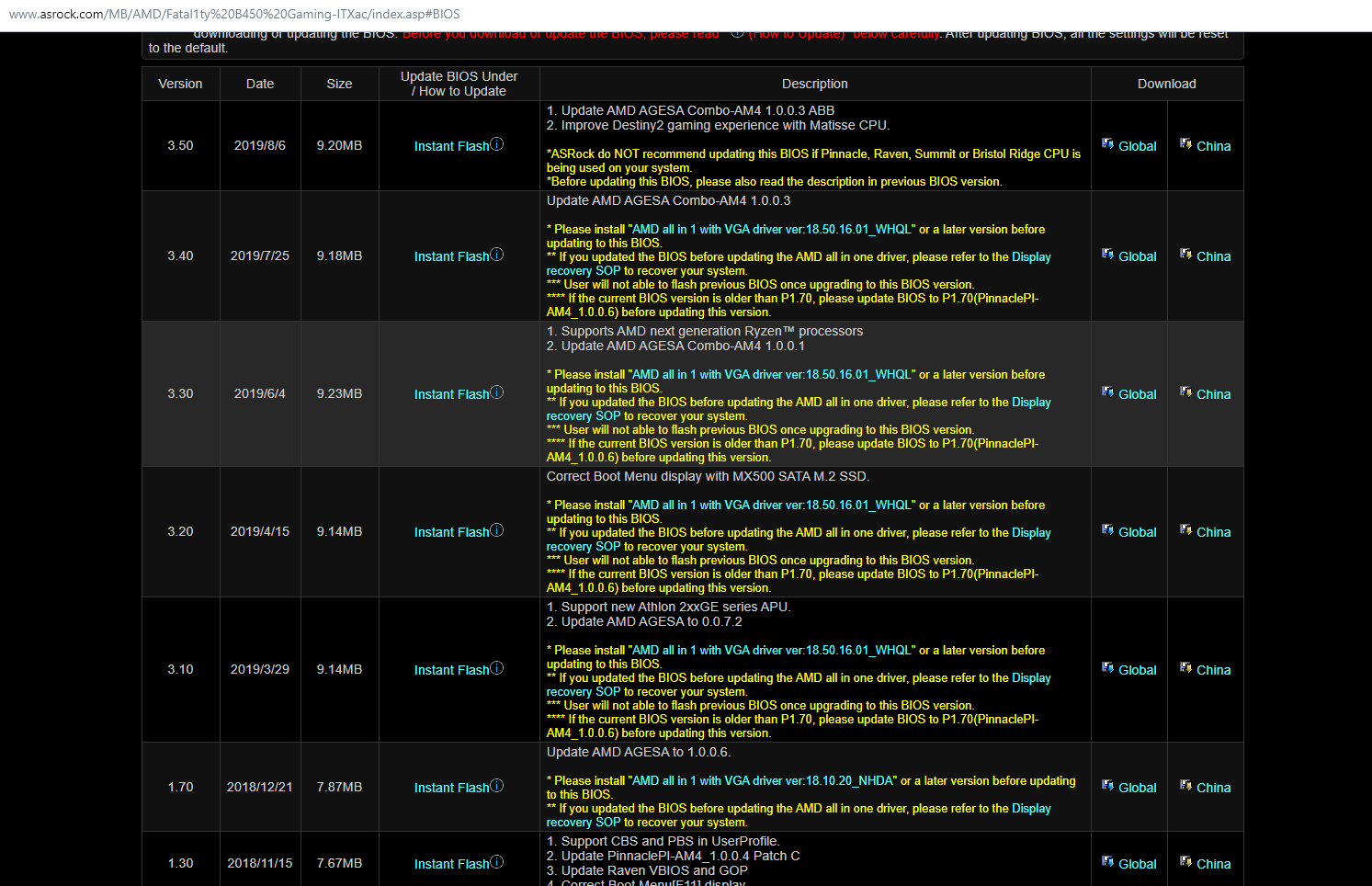Click the info icon beside Instant Flash for version 3.50
This screenshot has height=886, width=1372.
(497, 144)
